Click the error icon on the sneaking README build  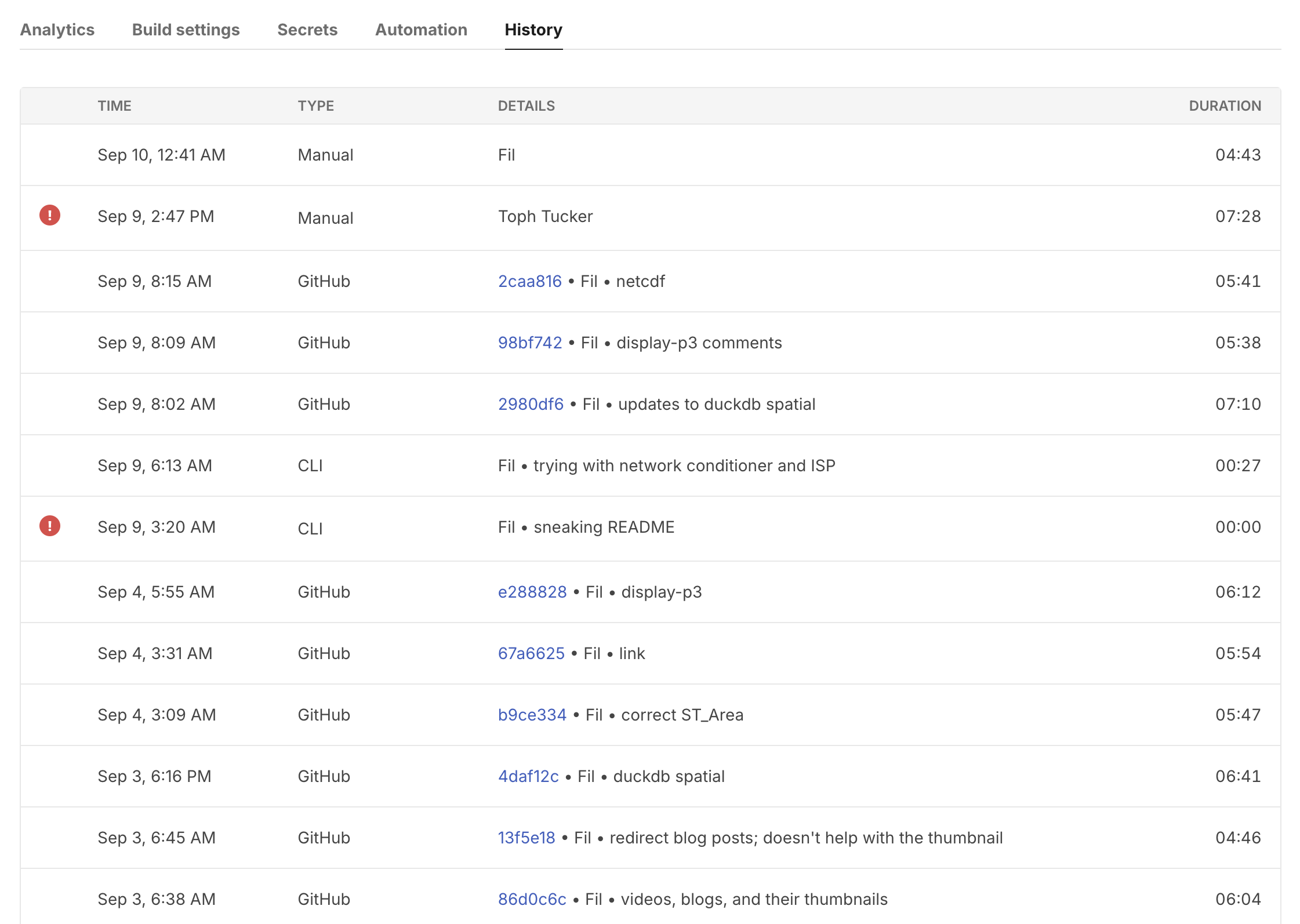(x=49, y=526)
